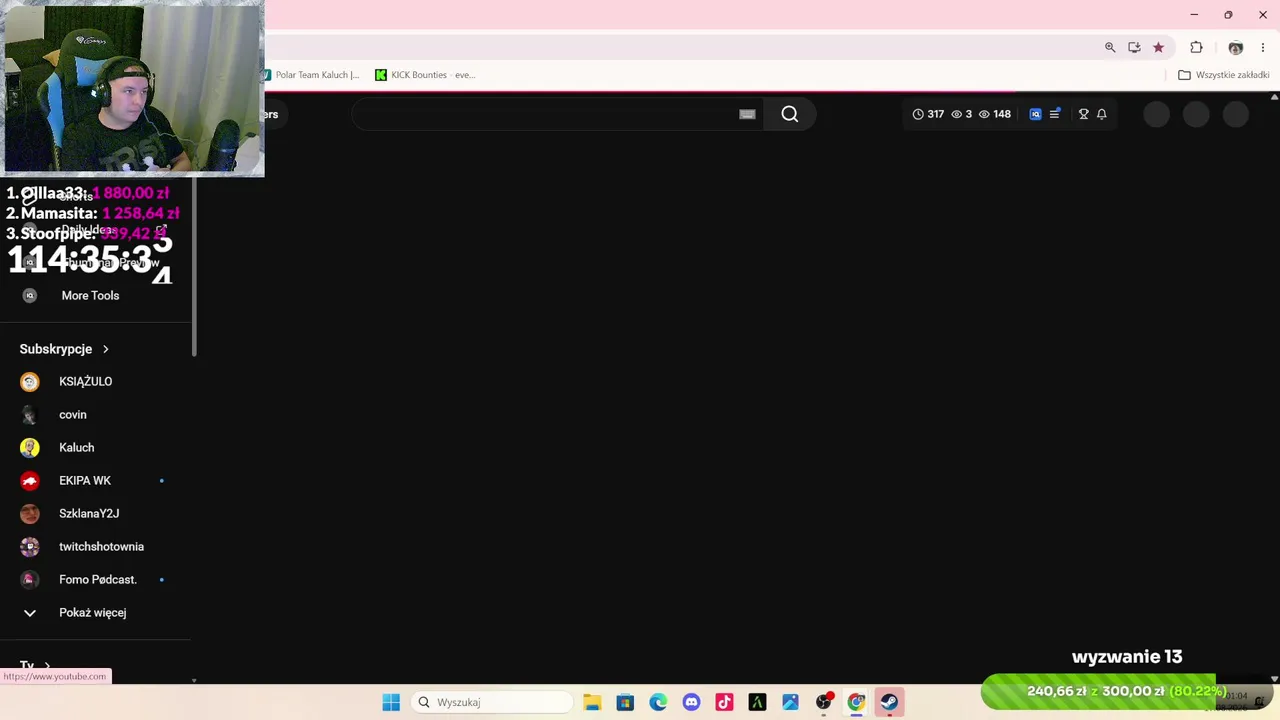The image size is (1280, 720).
Task: Switch to Google Chrome in taskbar
Action: coord(856,702)
